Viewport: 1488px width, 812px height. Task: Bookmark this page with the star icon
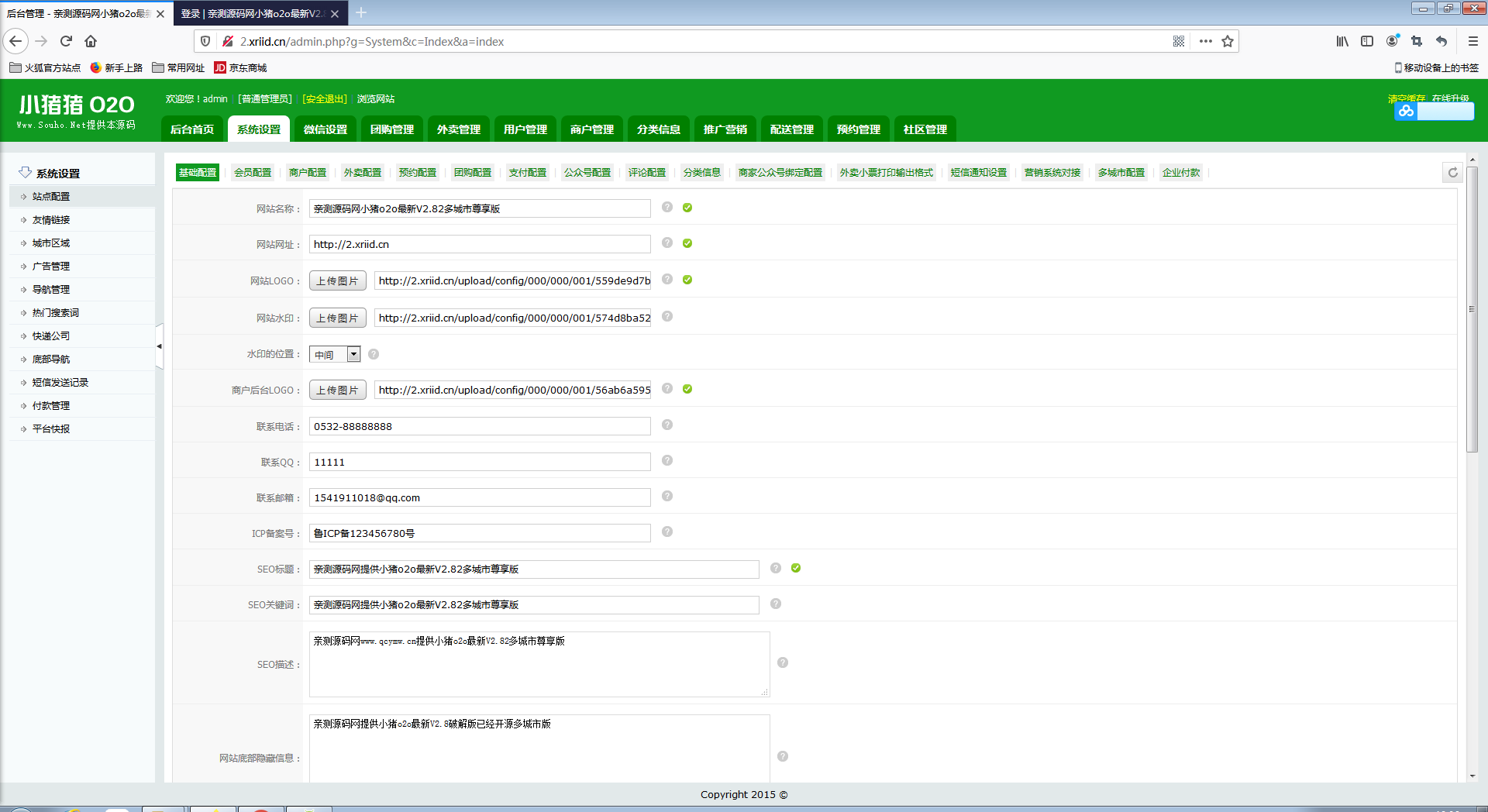click(x=1228, y=41)
